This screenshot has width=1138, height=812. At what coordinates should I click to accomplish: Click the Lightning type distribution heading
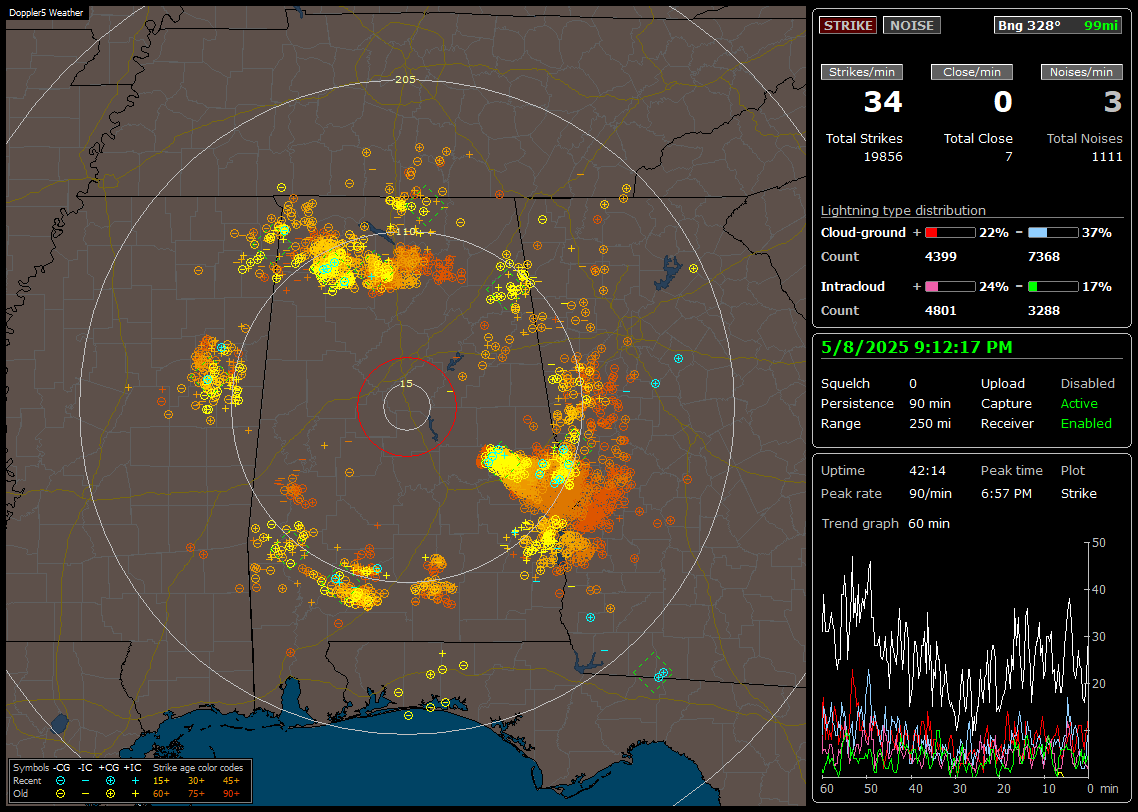[903, 210]
